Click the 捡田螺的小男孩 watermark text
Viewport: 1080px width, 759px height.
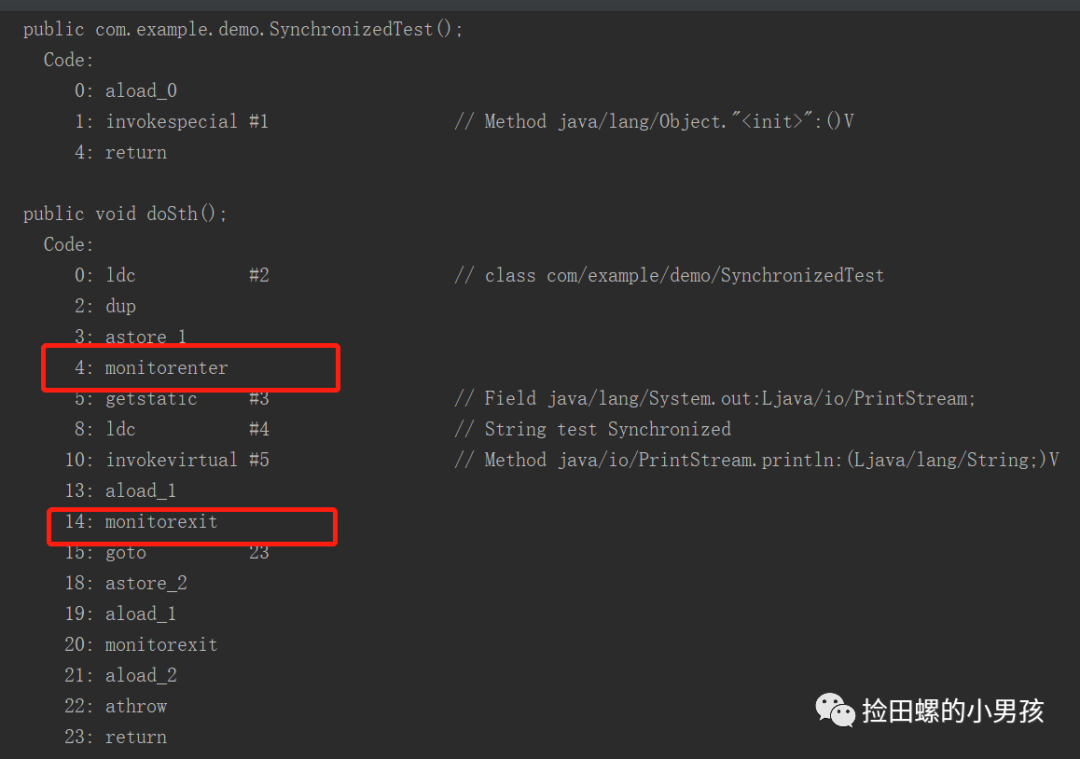click(x=952, y=711)
